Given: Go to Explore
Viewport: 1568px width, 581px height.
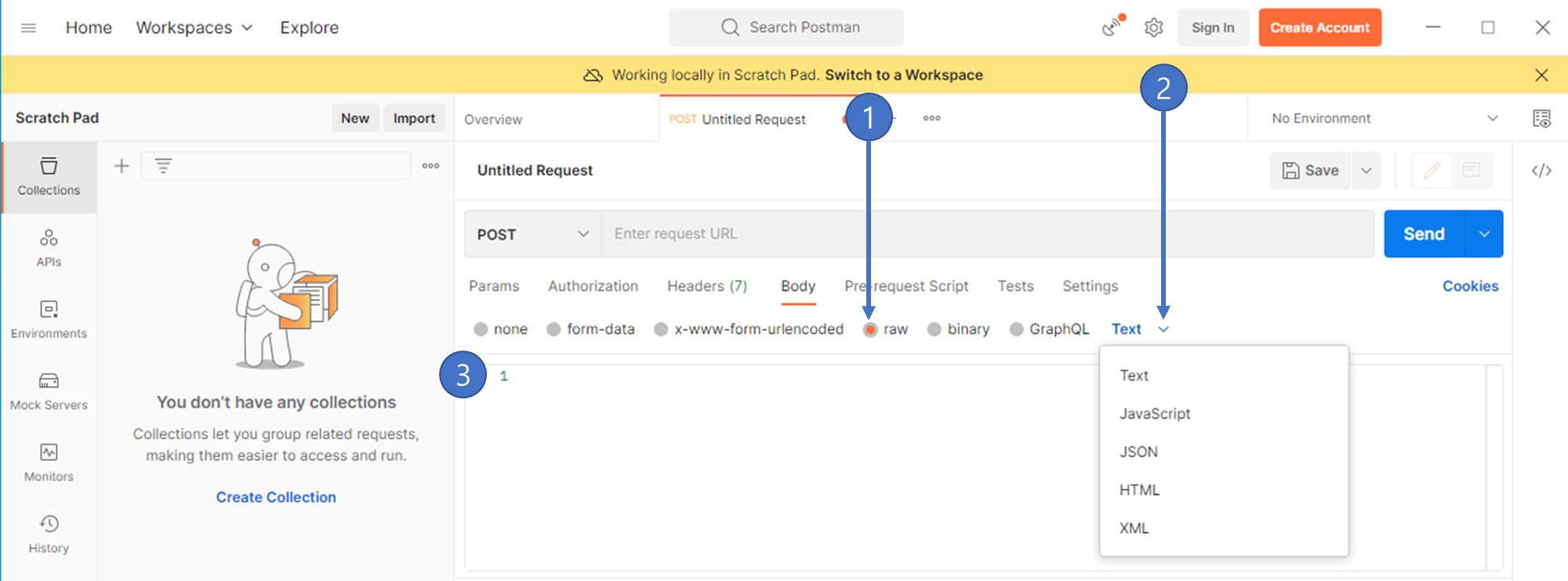Looking at the screenshot, I should coord(310,27).
